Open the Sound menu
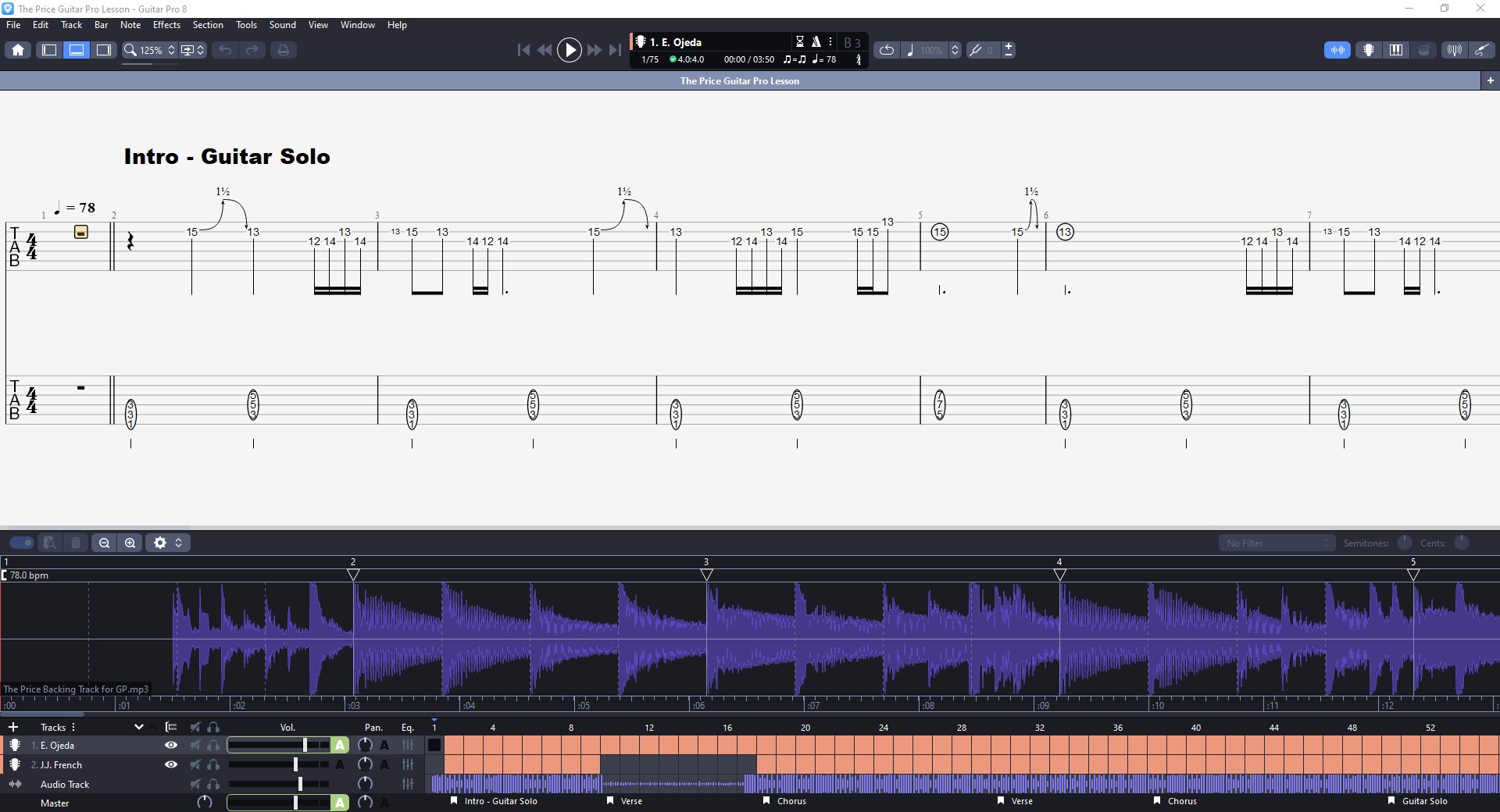The height and width of the screenshot is (812, 1500). pyautogui.click(x=282, y=25)
